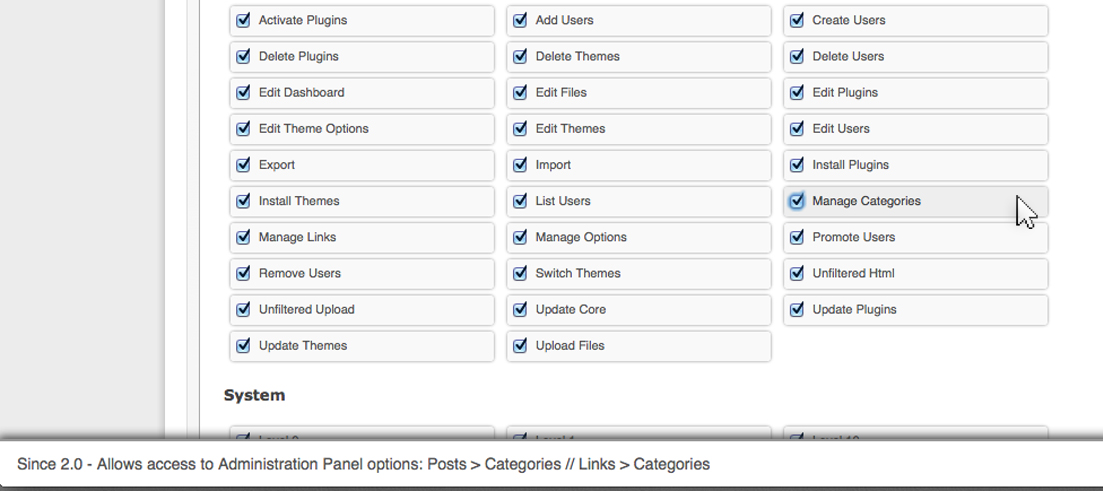
Task: Toggle the Manage Options checkbox
Action: tap(521, 237)
